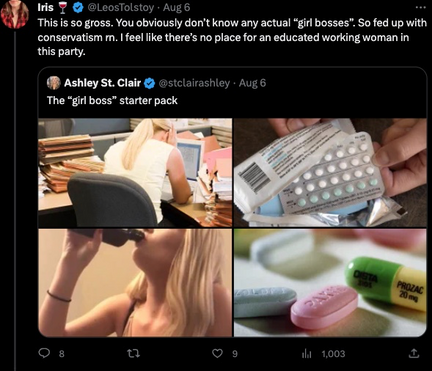The width and height of the screenshot is (432, 371).
Task: Open the three-dot more options menu
Action: [x=421, y=7]
